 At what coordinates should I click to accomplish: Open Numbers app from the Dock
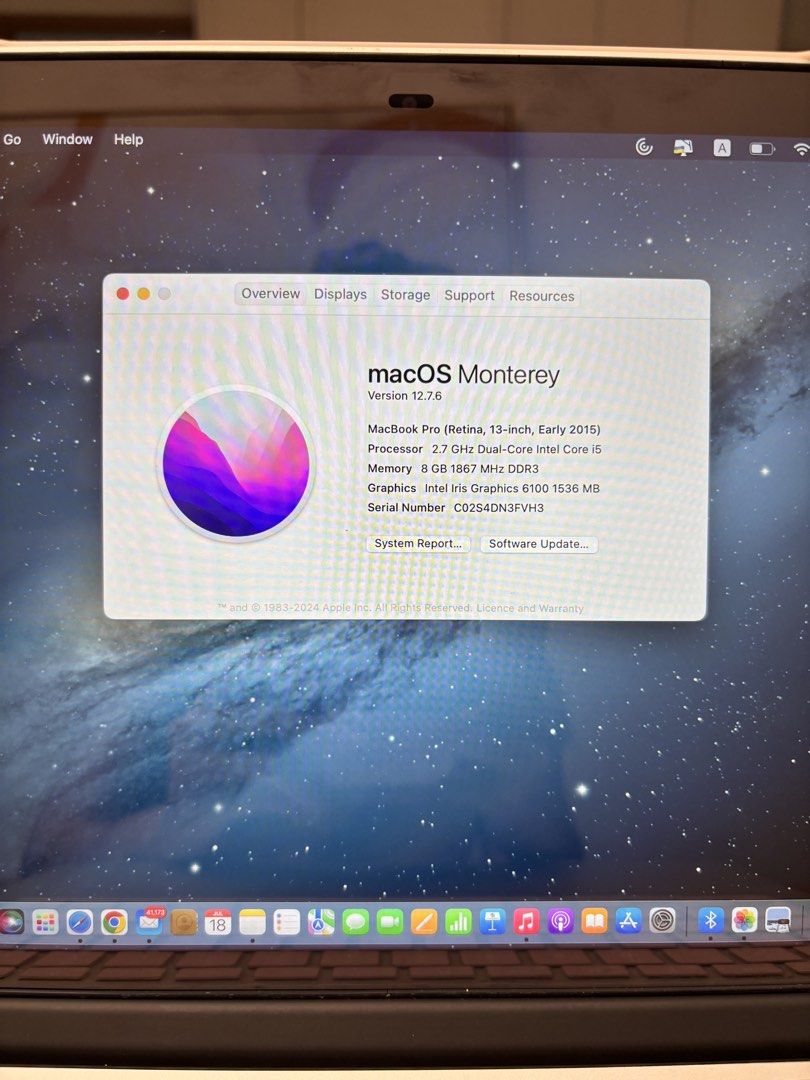coord(458,922)
